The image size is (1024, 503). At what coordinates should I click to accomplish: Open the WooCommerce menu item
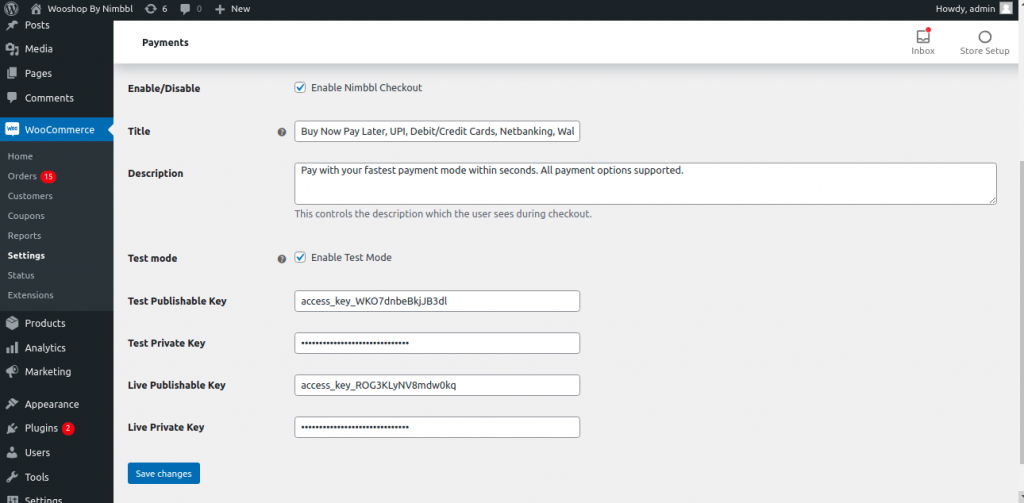57,129
